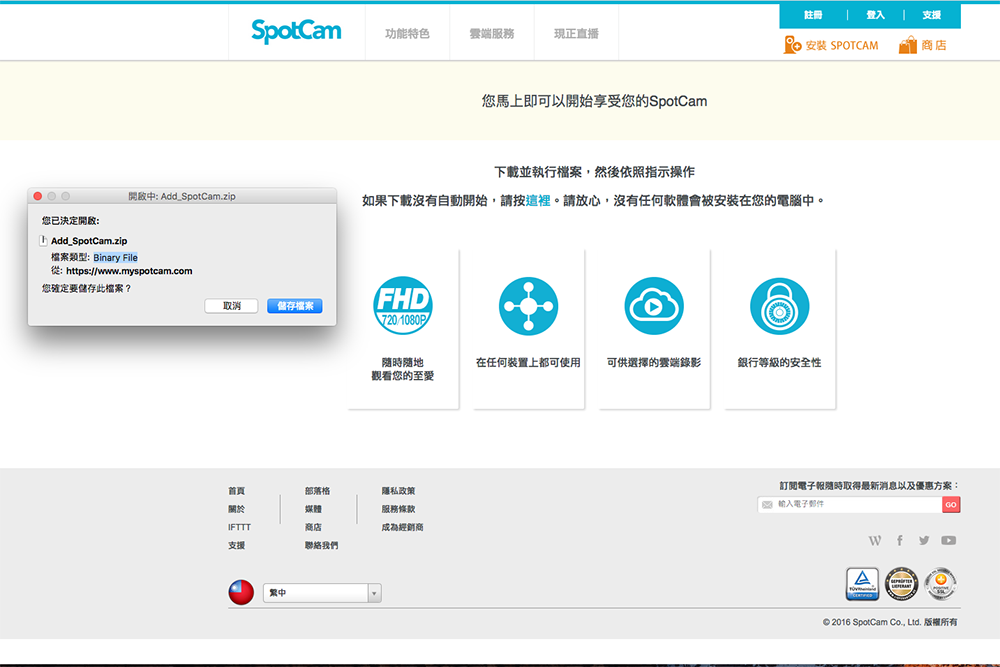Open the 雲端服務 navigation item
This screenshot has height=667, width=1000.
pos(491,34)
